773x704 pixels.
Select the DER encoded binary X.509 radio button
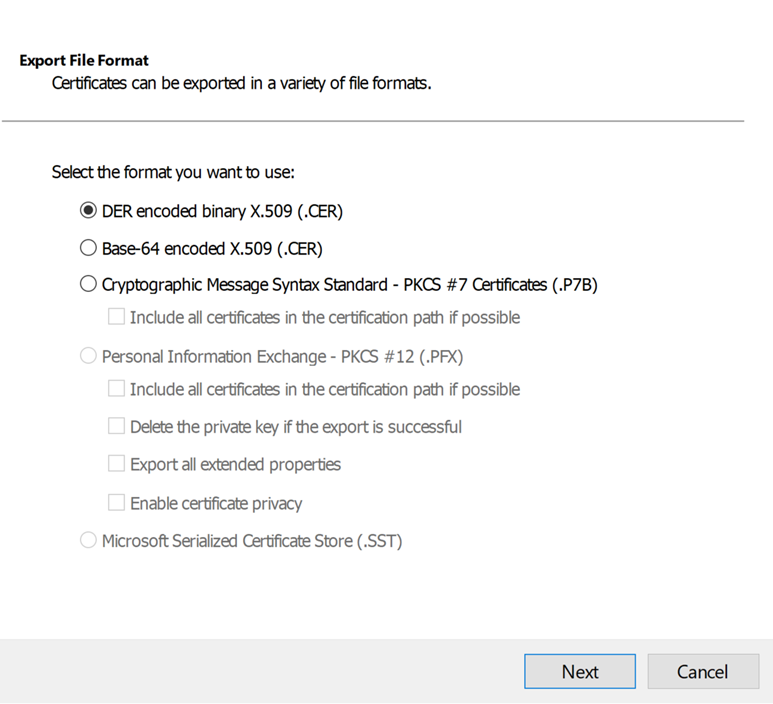click(88, 211)
